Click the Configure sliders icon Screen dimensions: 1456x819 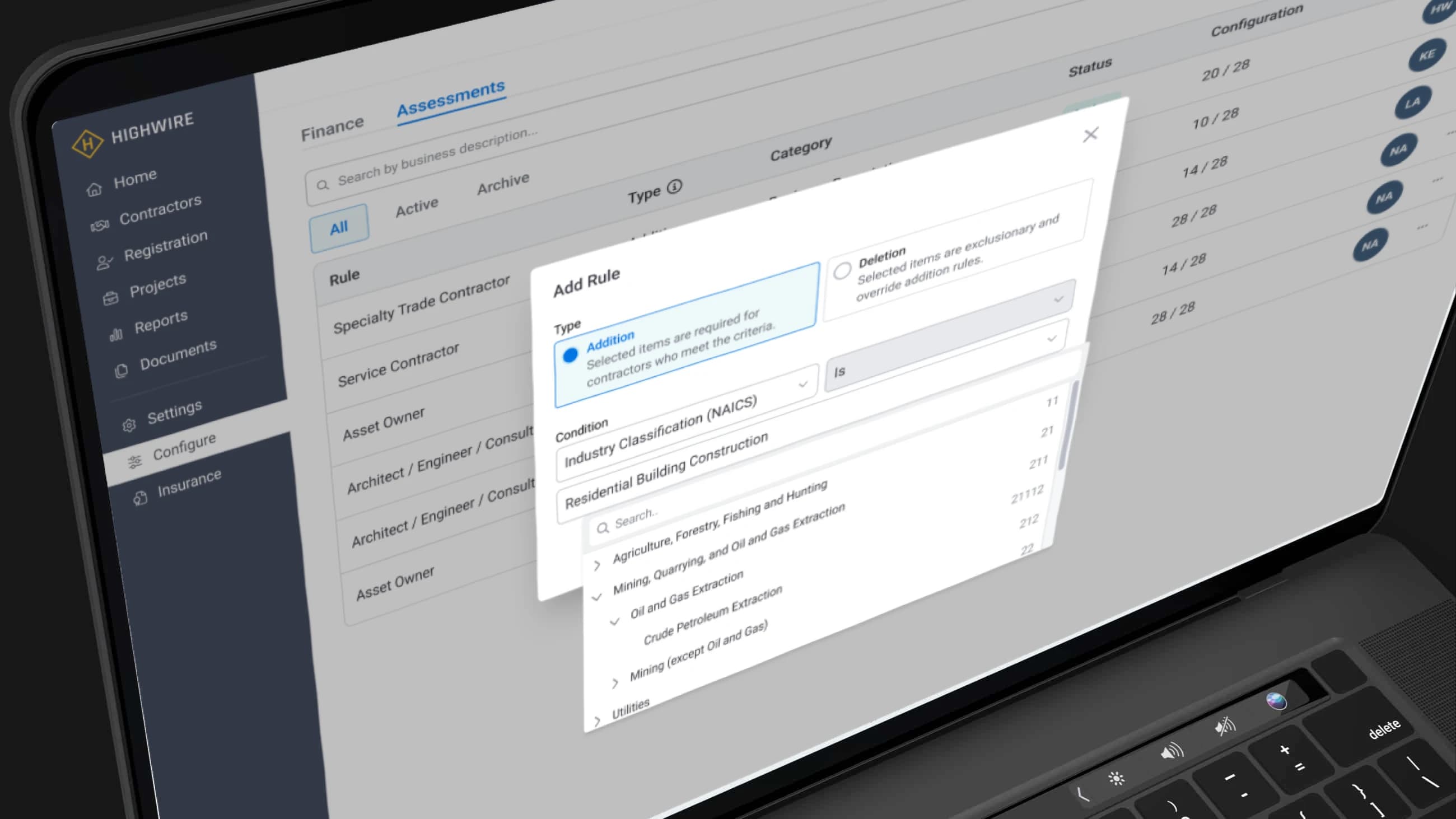134,462
